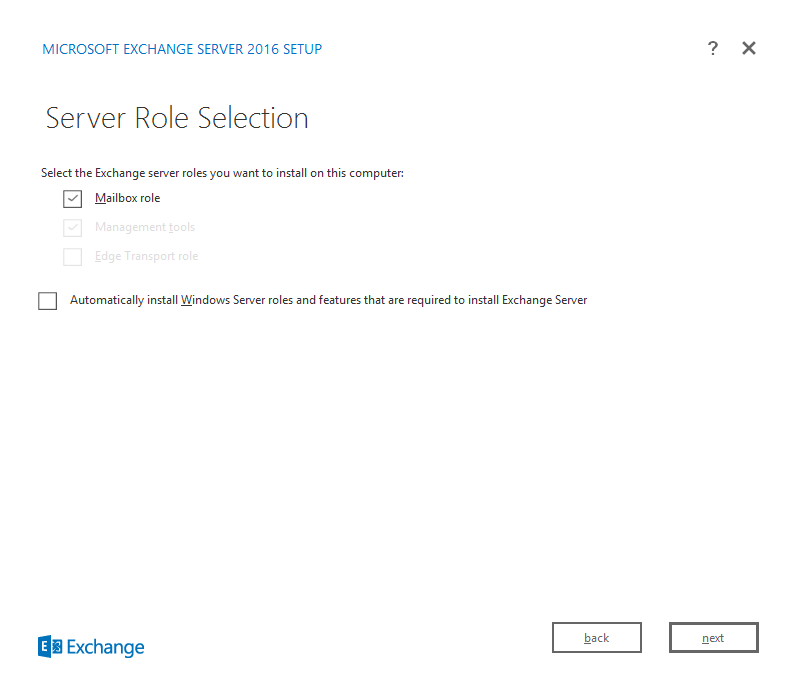Close the Exchange setup wizard
The image size is (792, 691).
[749, 48]
